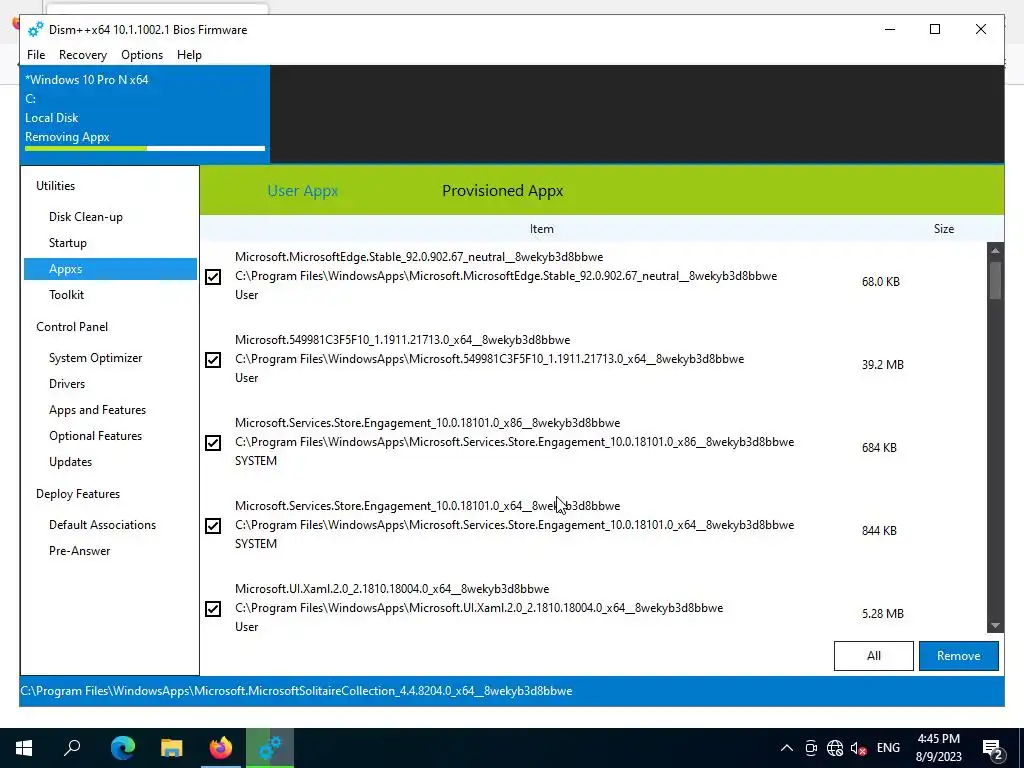The width and height of the screenshot is (1024, 768).
Task: Open the Recovery menu
Action: tap(82, 55)
